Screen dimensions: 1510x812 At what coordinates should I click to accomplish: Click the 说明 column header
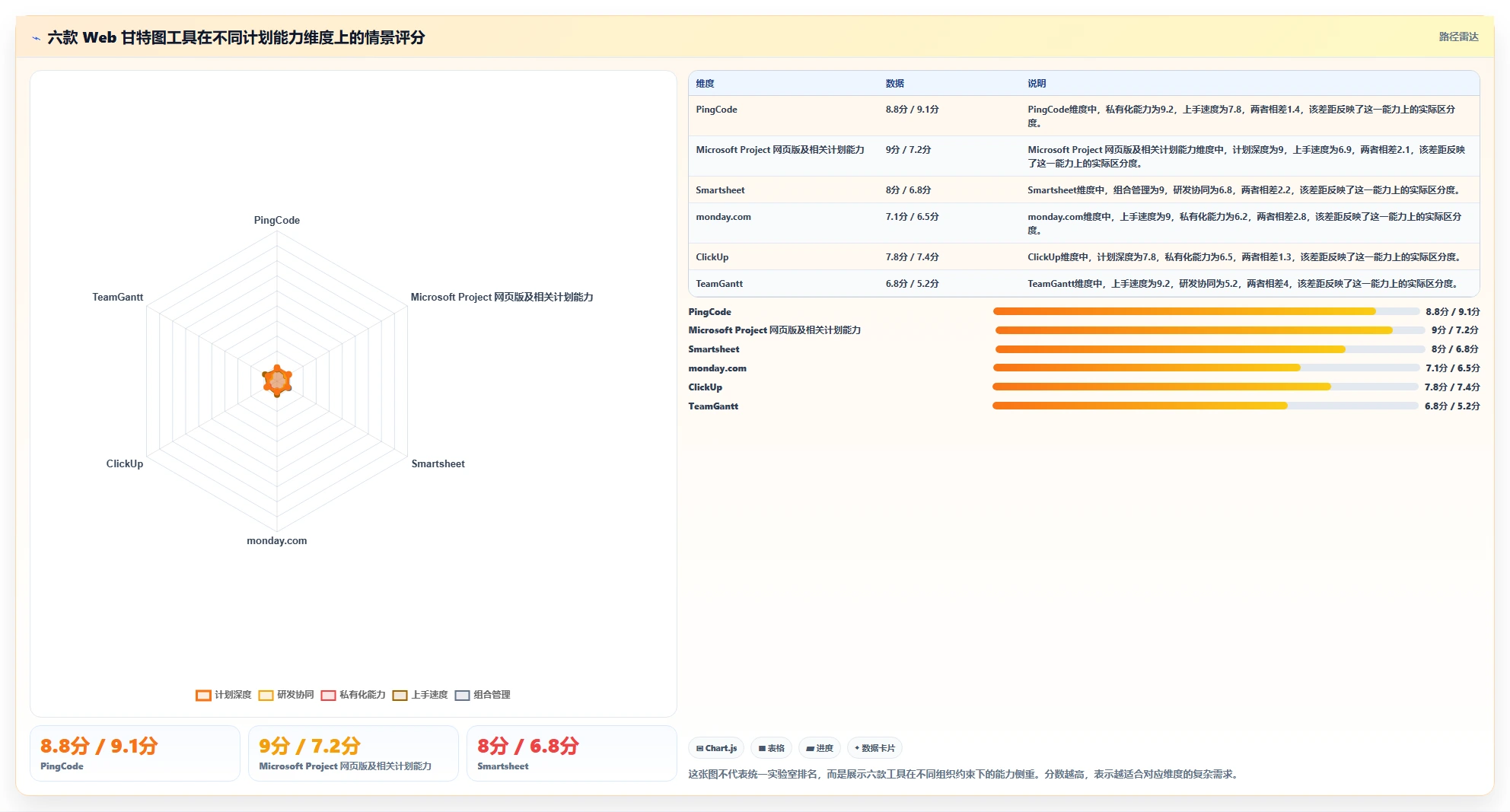pos(1037,84)
